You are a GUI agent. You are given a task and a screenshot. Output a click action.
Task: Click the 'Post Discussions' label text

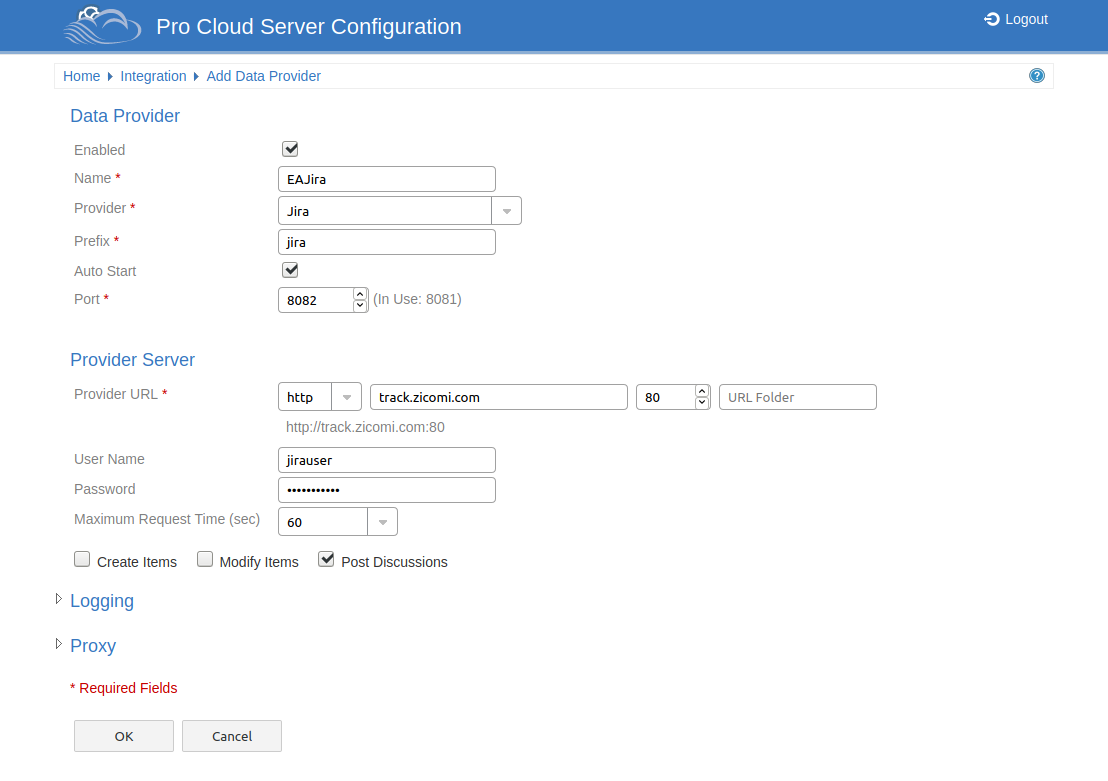point(394,562)
